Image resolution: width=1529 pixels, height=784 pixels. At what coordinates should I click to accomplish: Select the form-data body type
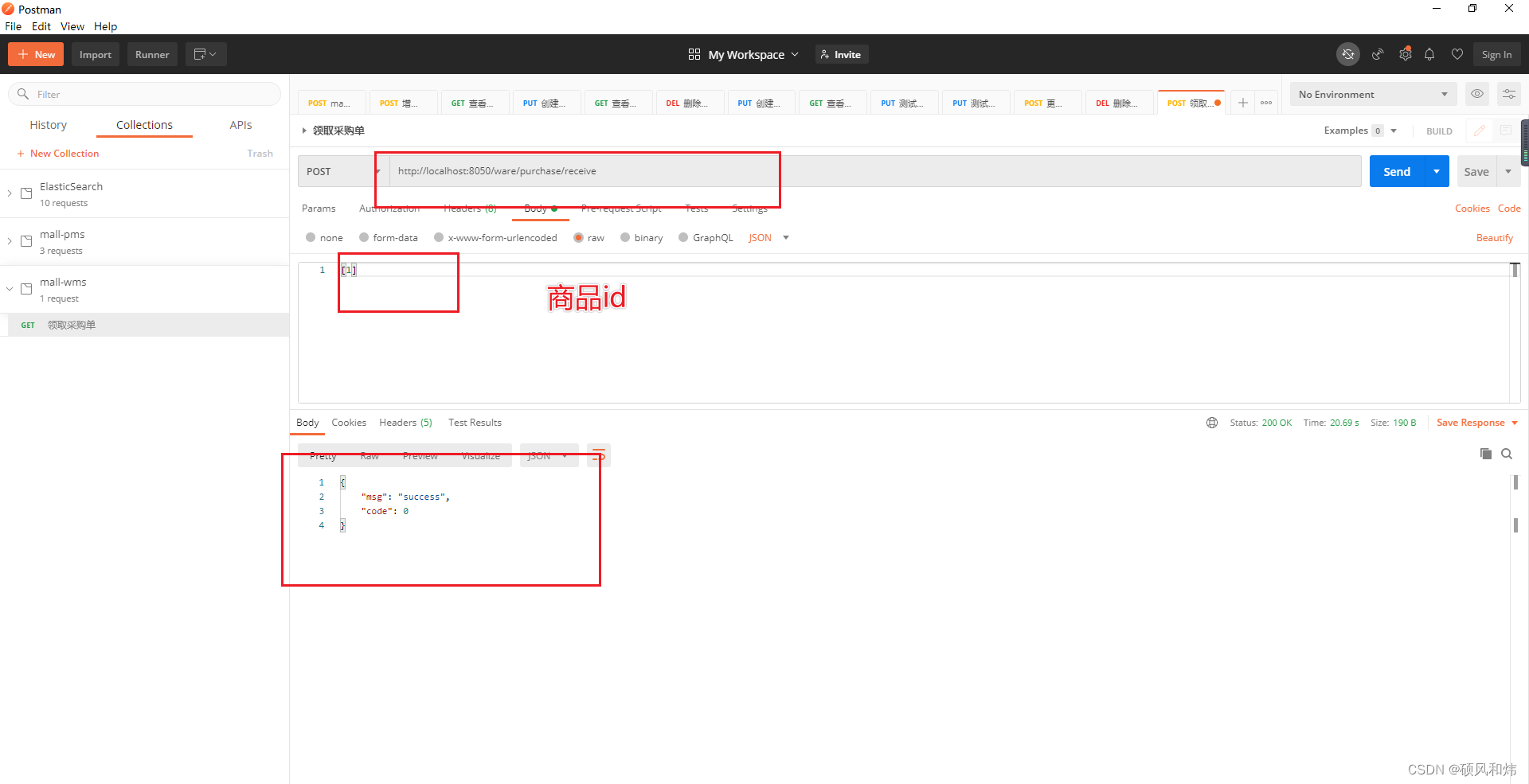click(x=364, y=237)
